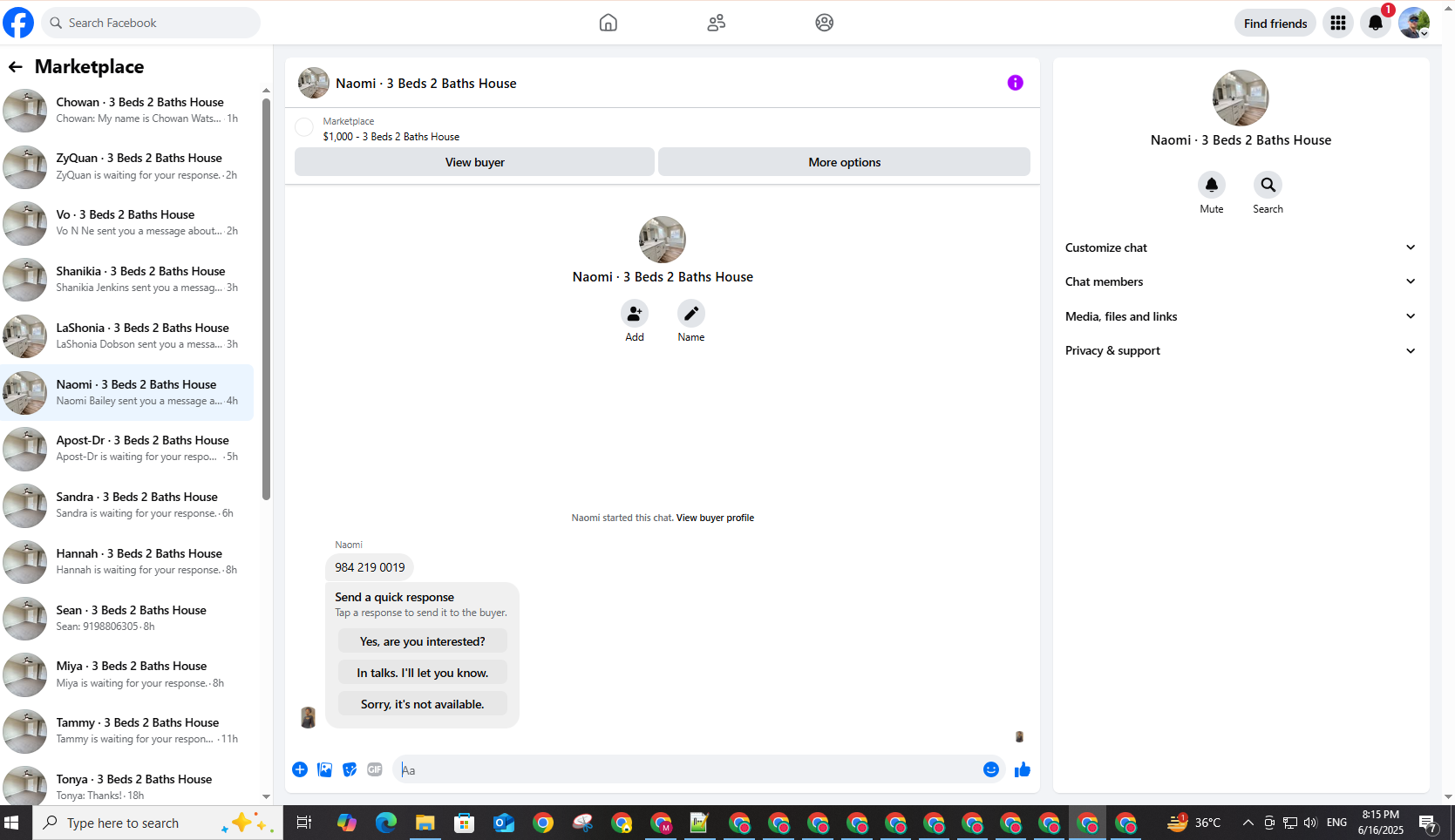
Task: Send a thumbs-up like
Action: (x=1022, y=769)
